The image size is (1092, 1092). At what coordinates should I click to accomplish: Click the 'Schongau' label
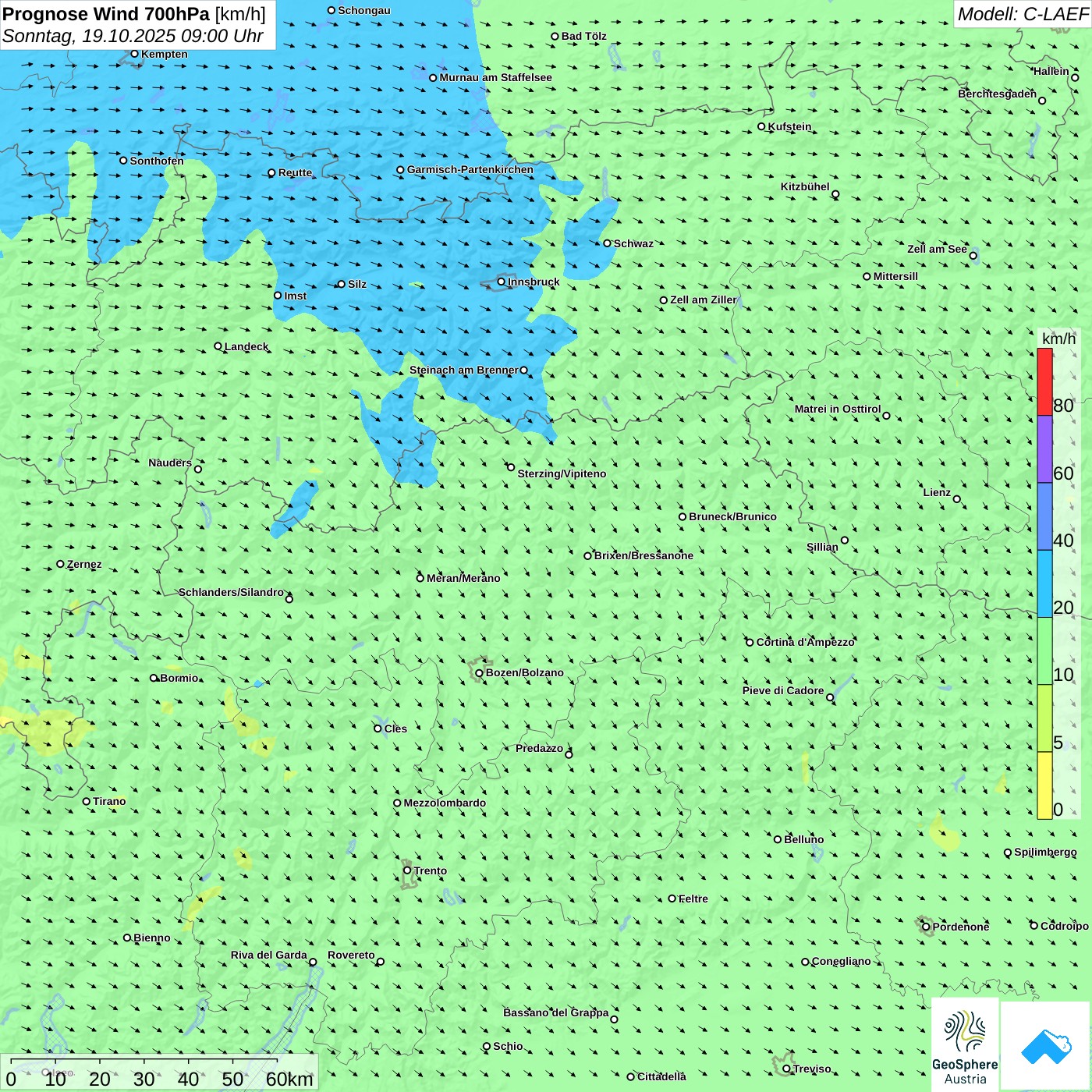pos(364,10)
